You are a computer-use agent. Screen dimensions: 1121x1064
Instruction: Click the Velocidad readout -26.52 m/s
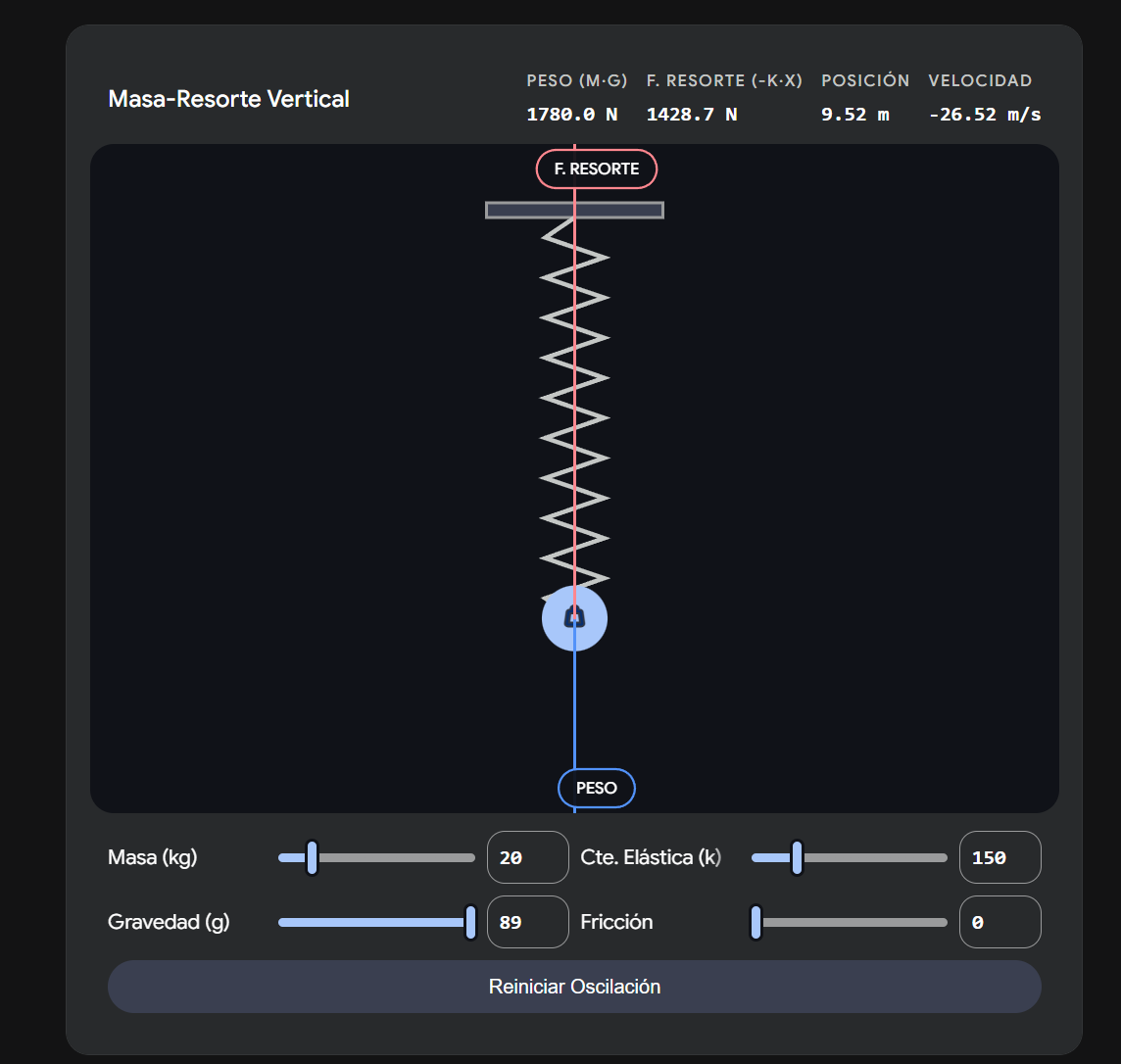point(984,115)
